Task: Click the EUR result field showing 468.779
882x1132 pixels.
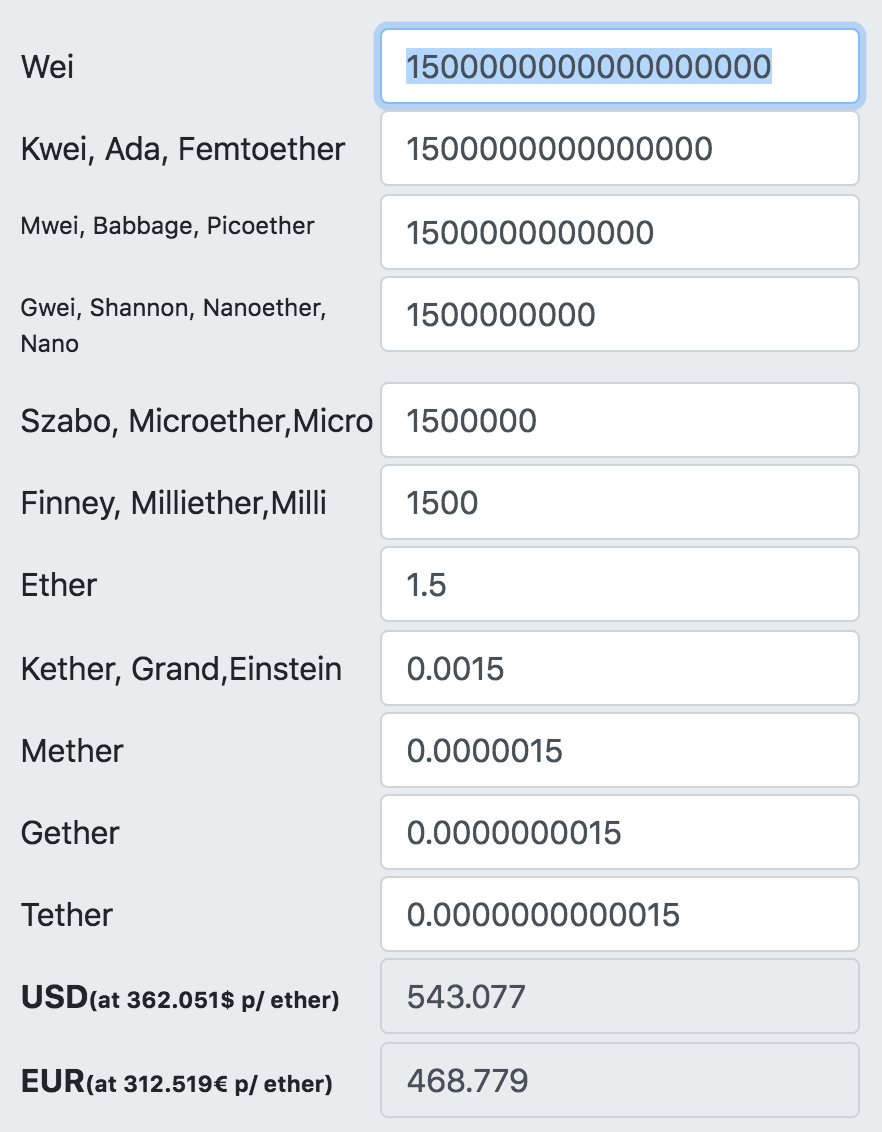Action: point(619,1081)
